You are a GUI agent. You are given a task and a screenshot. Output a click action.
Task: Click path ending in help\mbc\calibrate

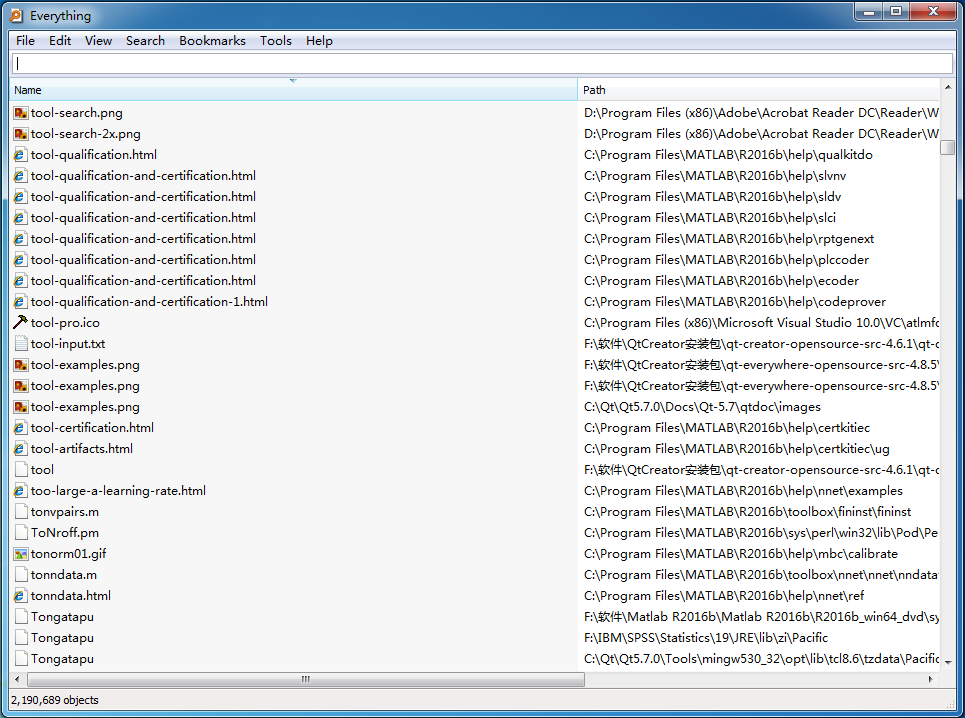pyautogui.click(x=740, y=554)
